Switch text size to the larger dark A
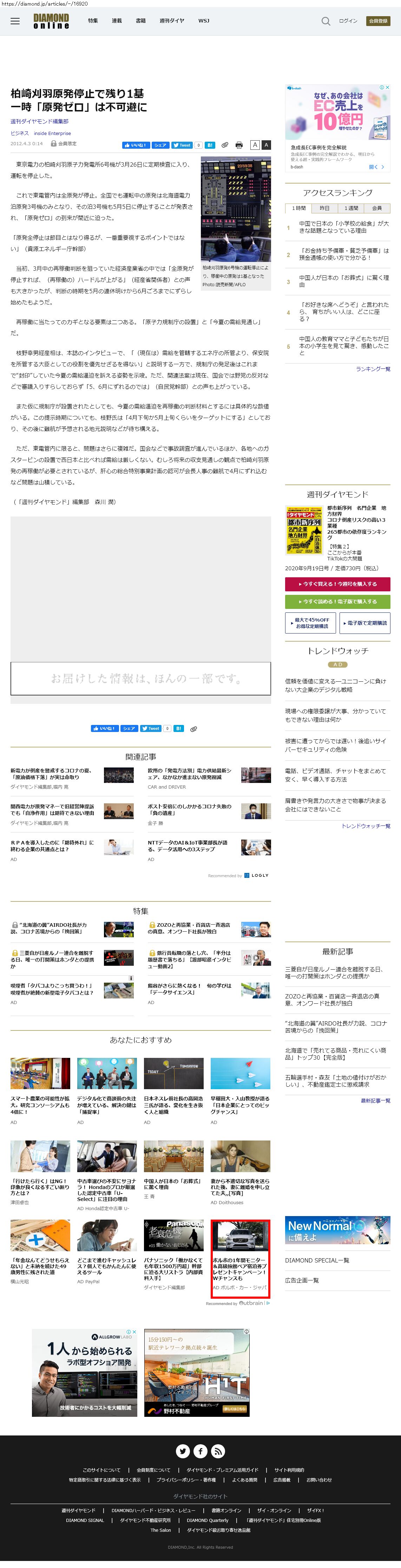The height and width of the screenshot is (1568, 401). tap(266, 145)
